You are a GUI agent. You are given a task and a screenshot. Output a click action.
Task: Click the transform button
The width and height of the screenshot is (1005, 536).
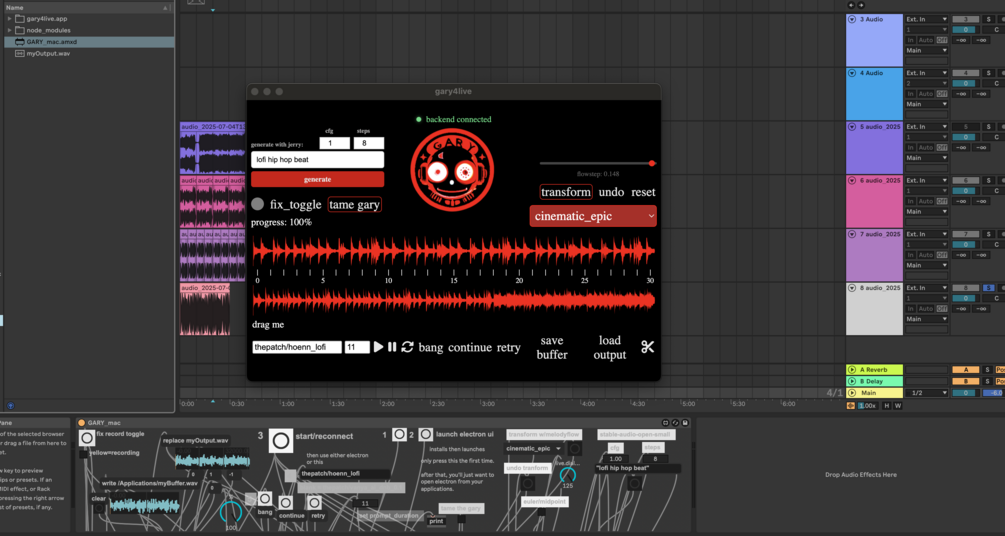coord(565,192)
